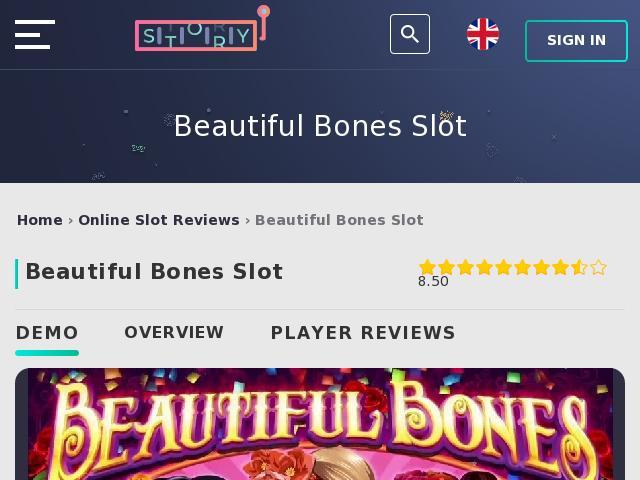Click the Sign In button
This screenshot has height=480, width=640.
tap(576, 40)
